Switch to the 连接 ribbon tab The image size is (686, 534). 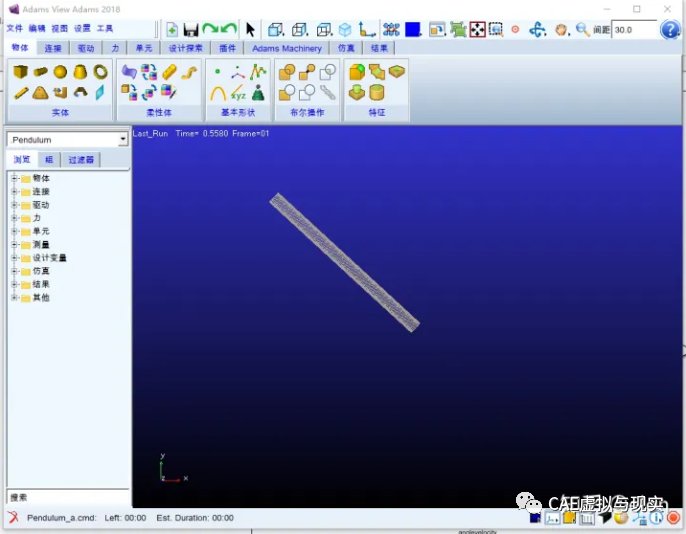(x=53, y=48)
